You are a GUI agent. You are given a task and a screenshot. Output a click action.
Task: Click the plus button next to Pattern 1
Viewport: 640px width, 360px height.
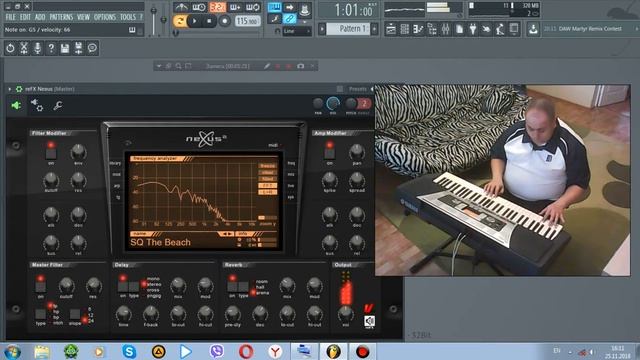(x=374, y=29)
